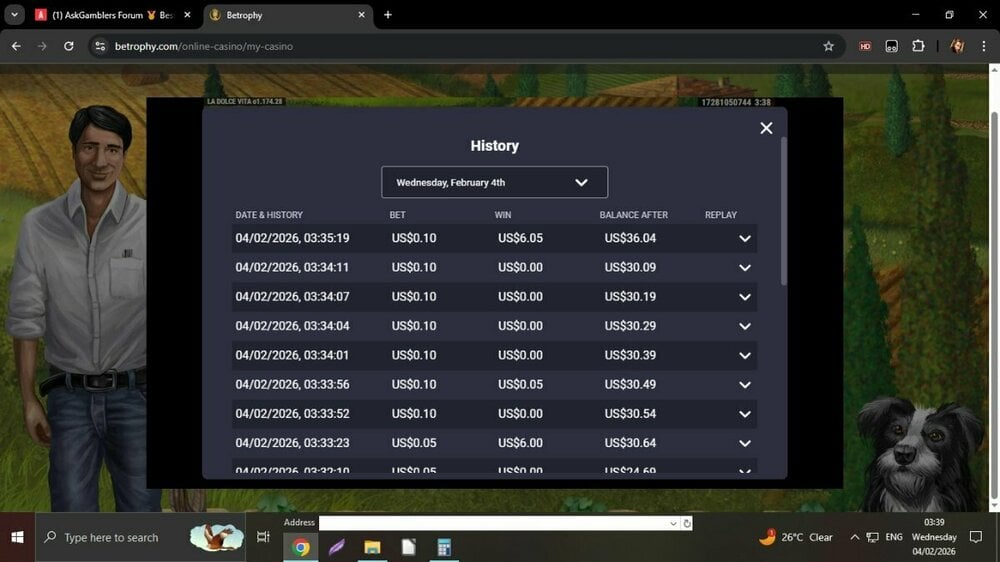Expand replay for the 03:35:19 entry
This screenshot has height=562, width=1000.
coord(744,239)
